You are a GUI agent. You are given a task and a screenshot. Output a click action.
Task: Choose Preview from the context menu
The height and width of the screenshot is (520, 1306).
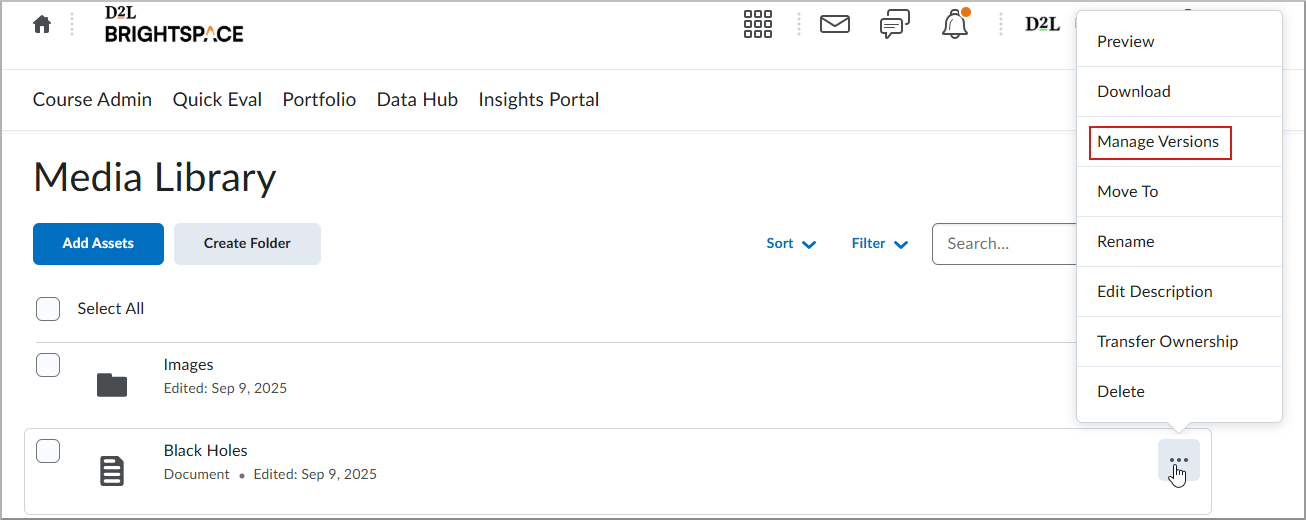pos(1179,41)
